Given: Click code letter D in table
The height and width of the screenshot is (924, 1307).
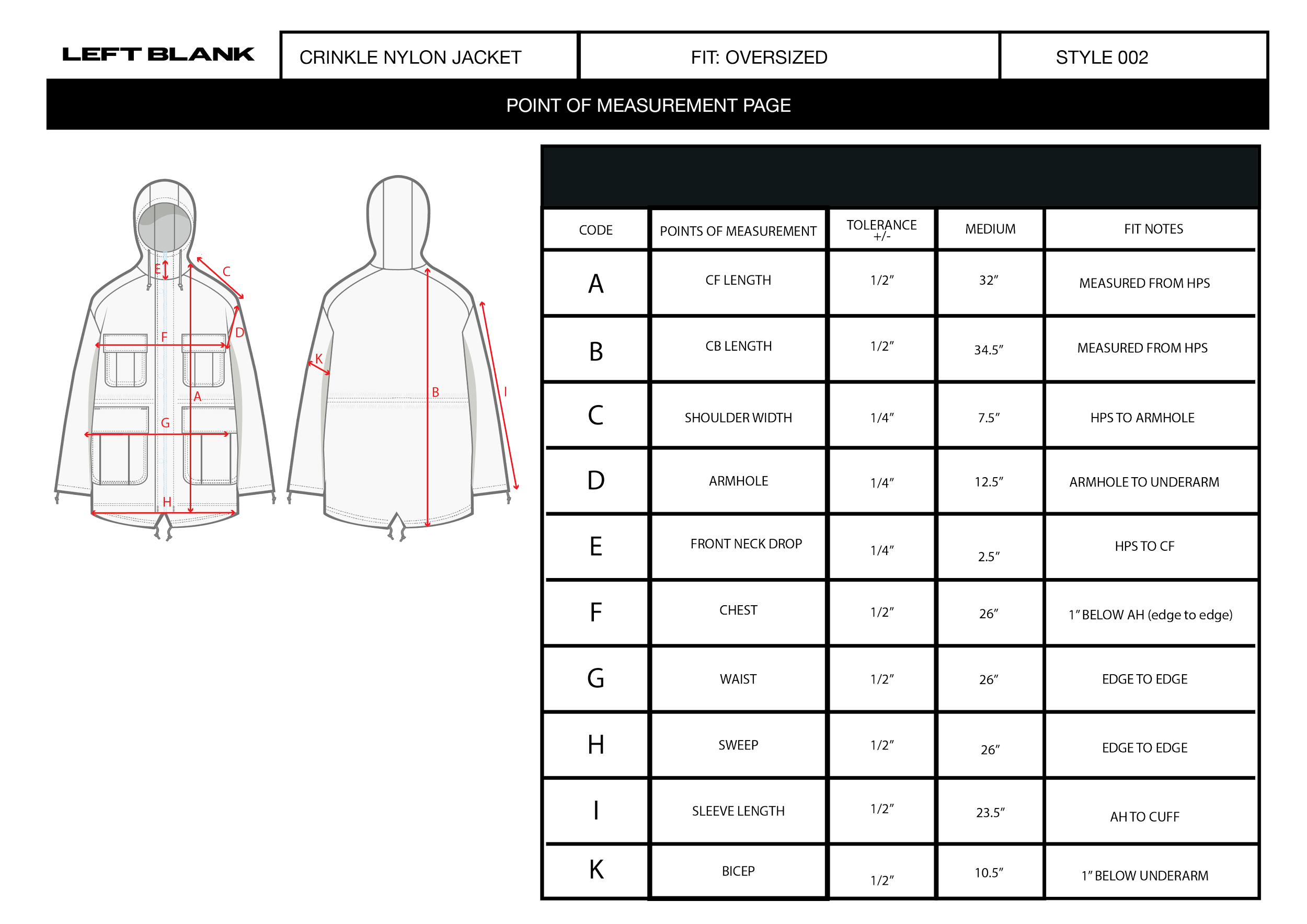Looking at the screenshot, I should (595, 480).
